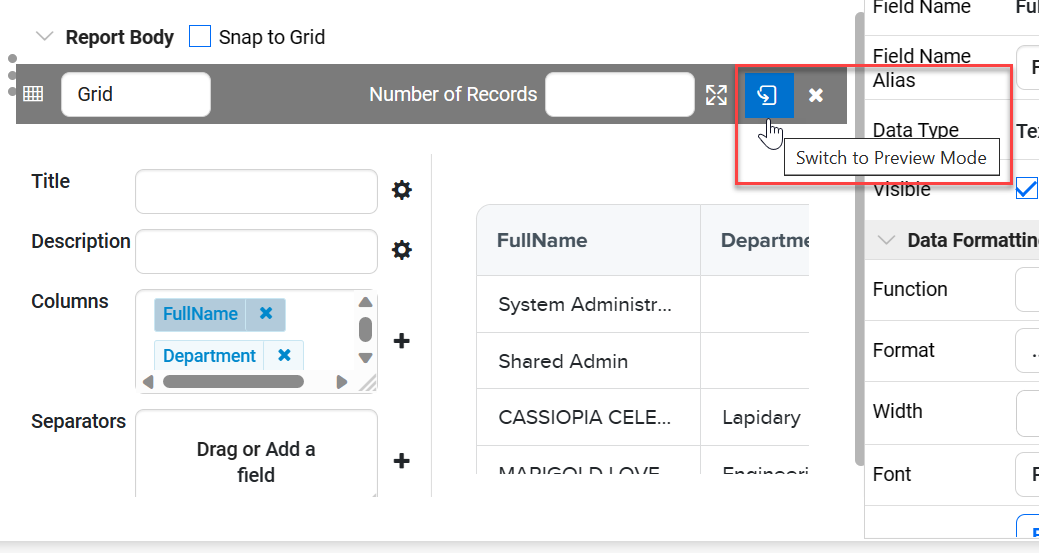Select the CASSIOPIA CELE... cell
This screenshot has width=1039, height=553.
(x=588, y=417)
